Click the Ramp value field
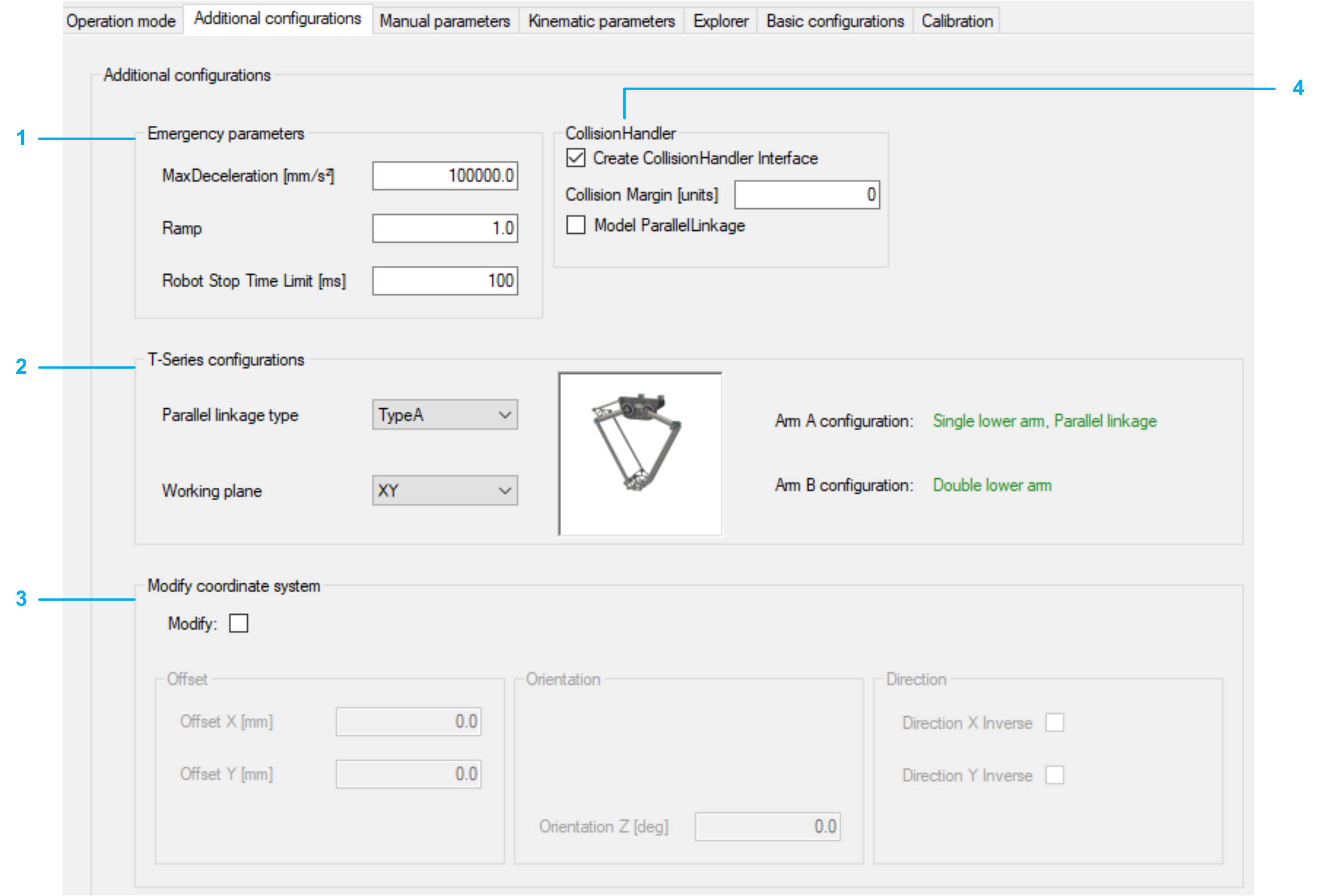Screen dimensions: 1320x896 click(x=444, y=228)
